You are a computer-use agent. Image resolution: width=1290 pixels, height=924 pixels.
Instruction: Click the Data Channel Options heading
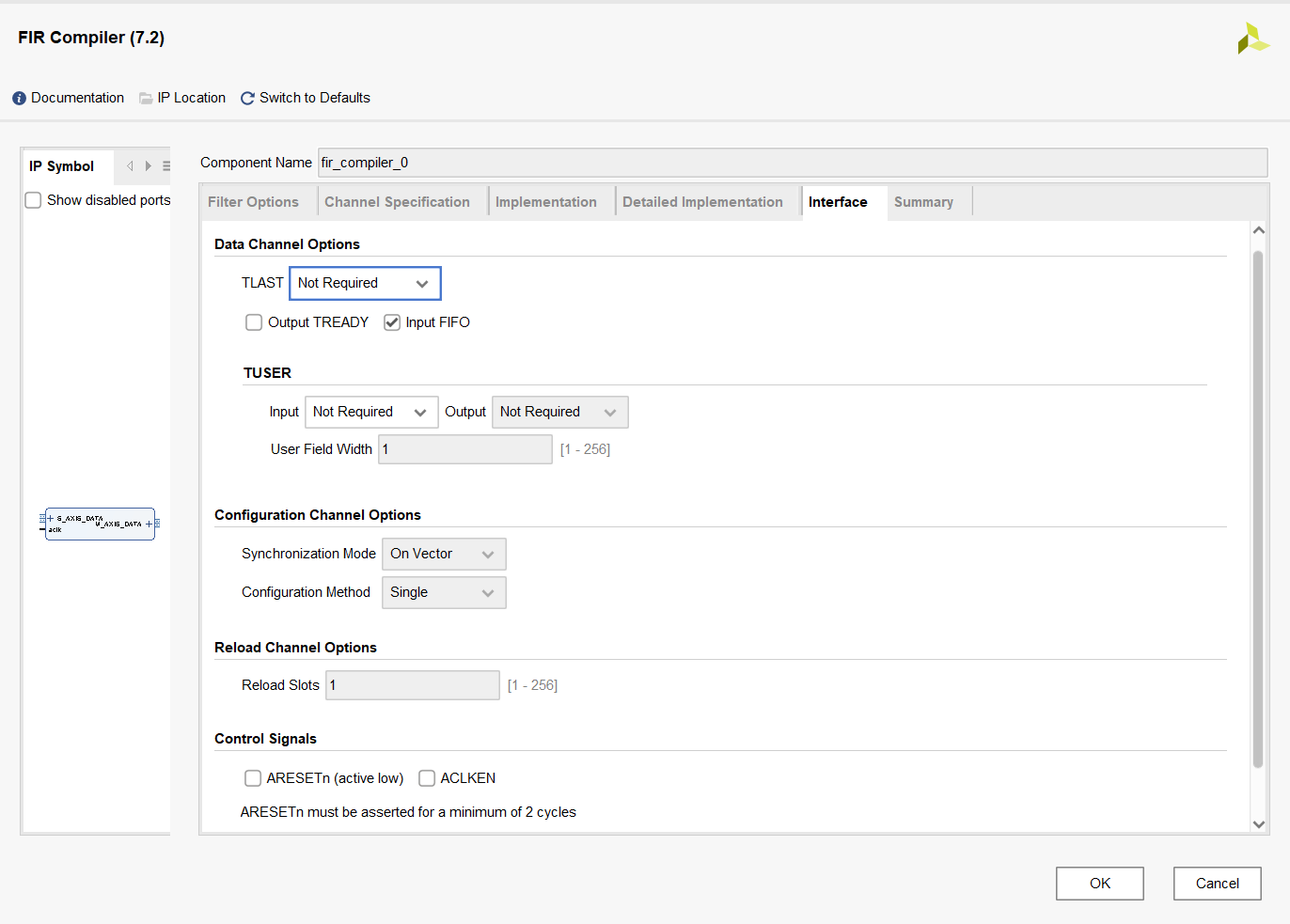pos(287,244)
